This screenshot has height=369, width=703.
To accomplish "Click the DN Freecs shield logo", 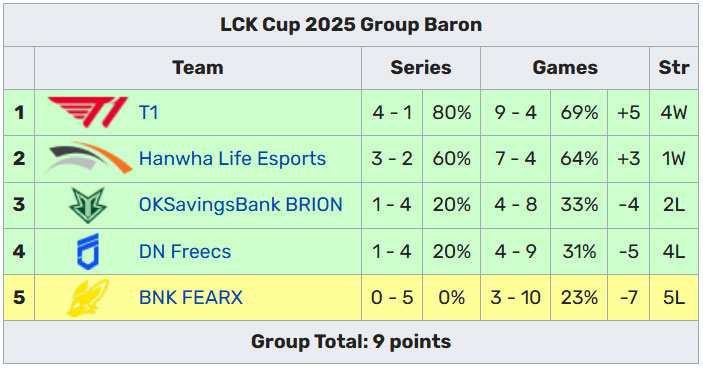I will pos(88,251).
